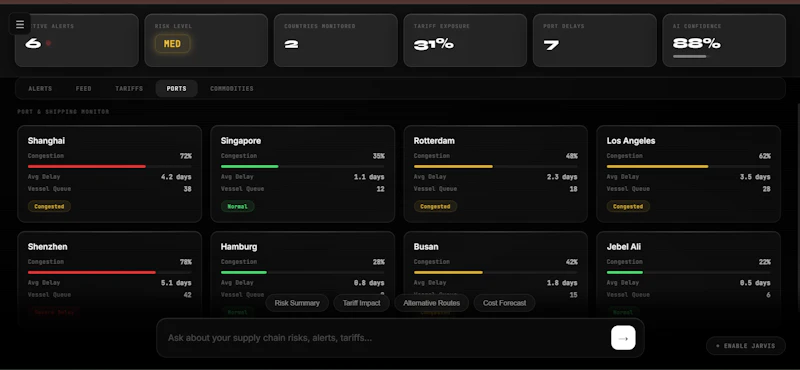
Task: Click Shanghai's 4.2 days delay value
Action: pyautogui.click(x=176, y=177)
